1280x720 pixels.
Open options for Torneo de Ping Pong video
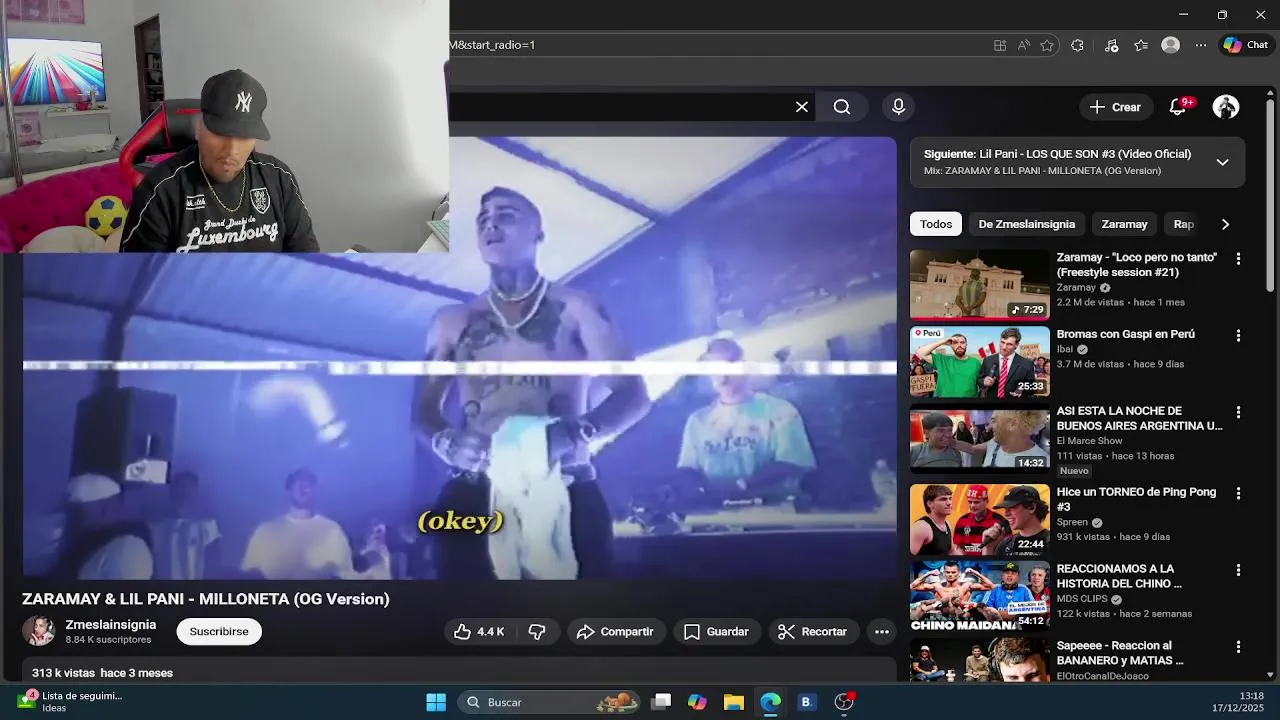[x=1238, y=494]
